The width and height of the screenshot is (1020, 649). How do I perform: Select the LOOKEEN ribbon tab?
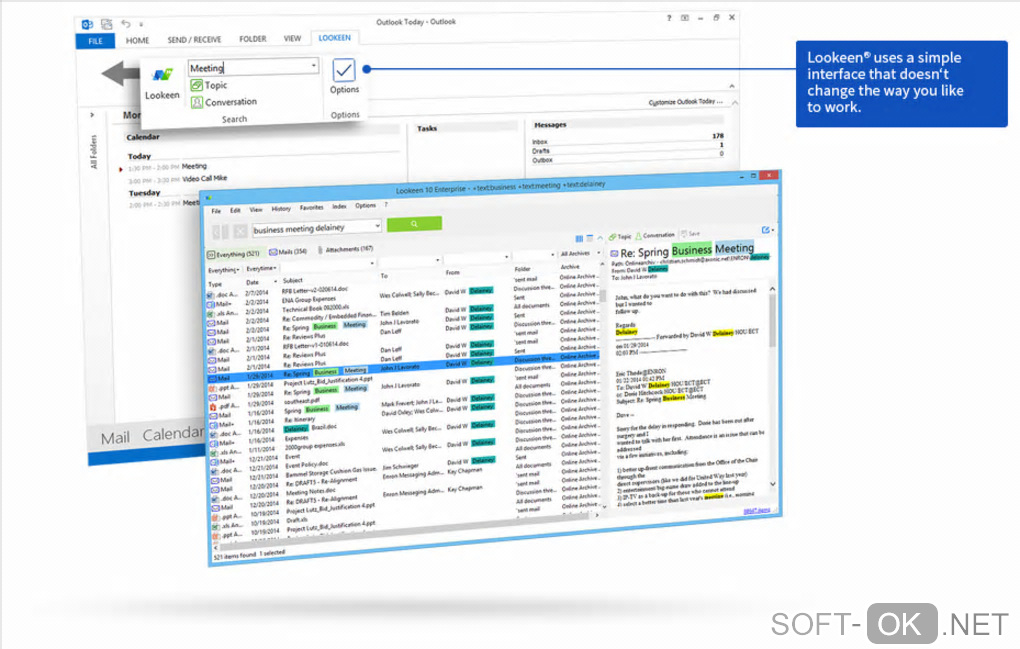click(334, 38)
